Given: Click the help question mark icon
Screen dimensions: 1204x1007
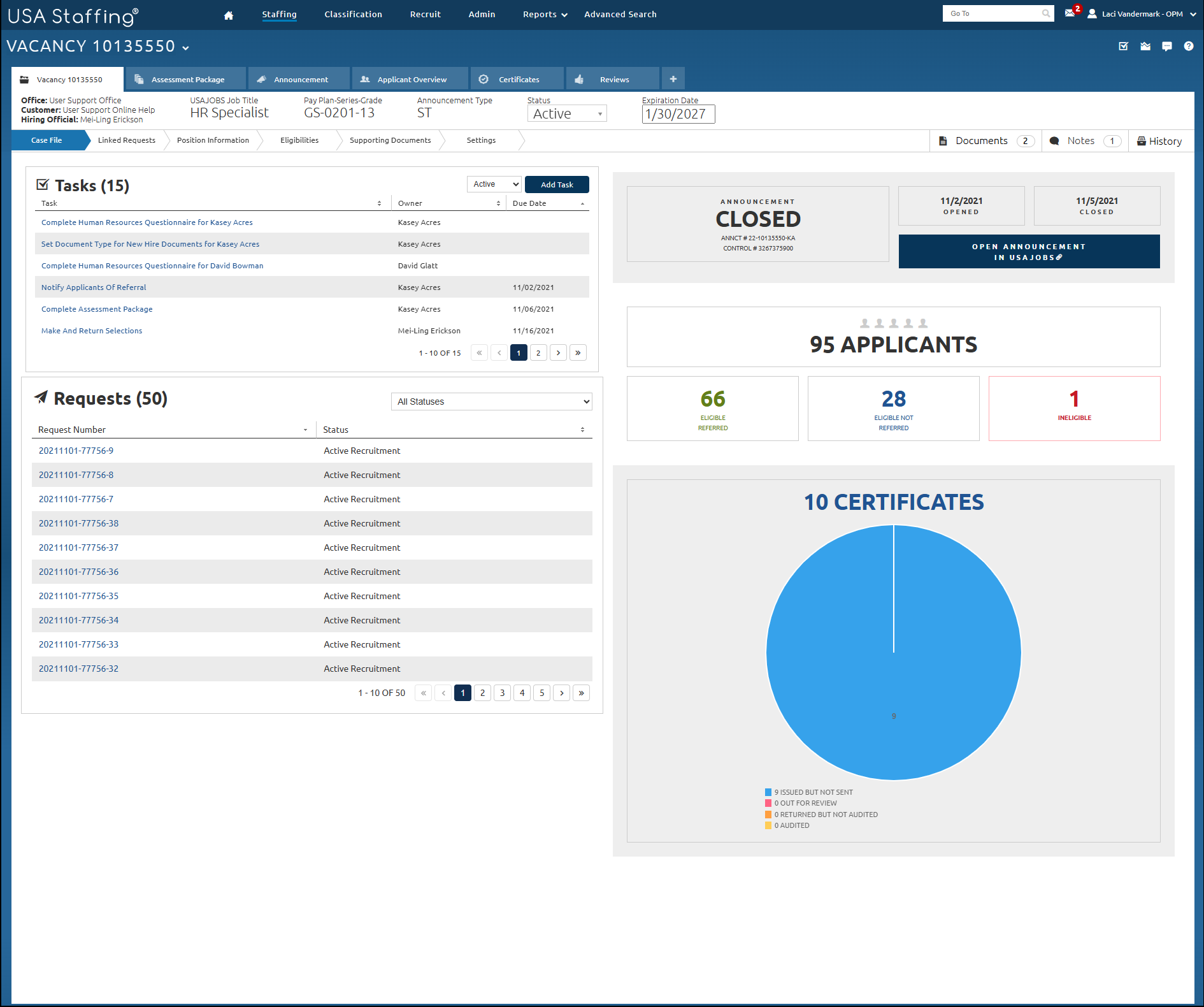Looking at the screenshot, I should [1189, 46].
